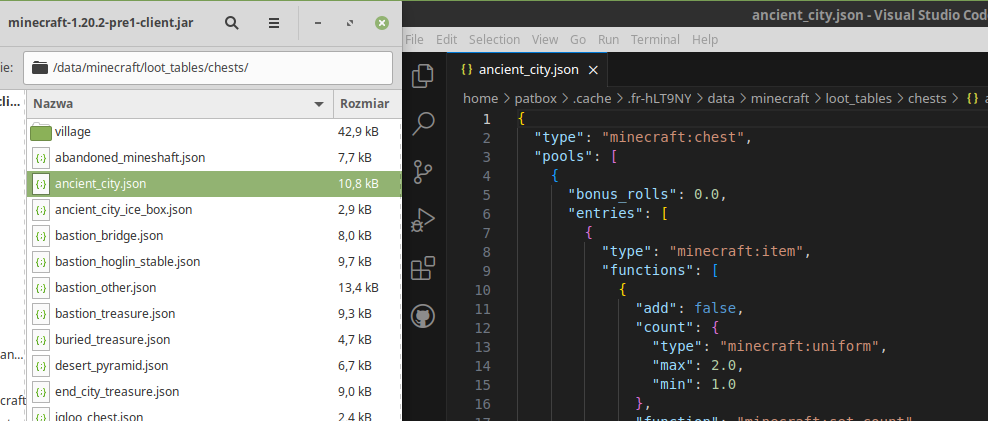Select bastion_treasure.json in file list

coord(115,313)
